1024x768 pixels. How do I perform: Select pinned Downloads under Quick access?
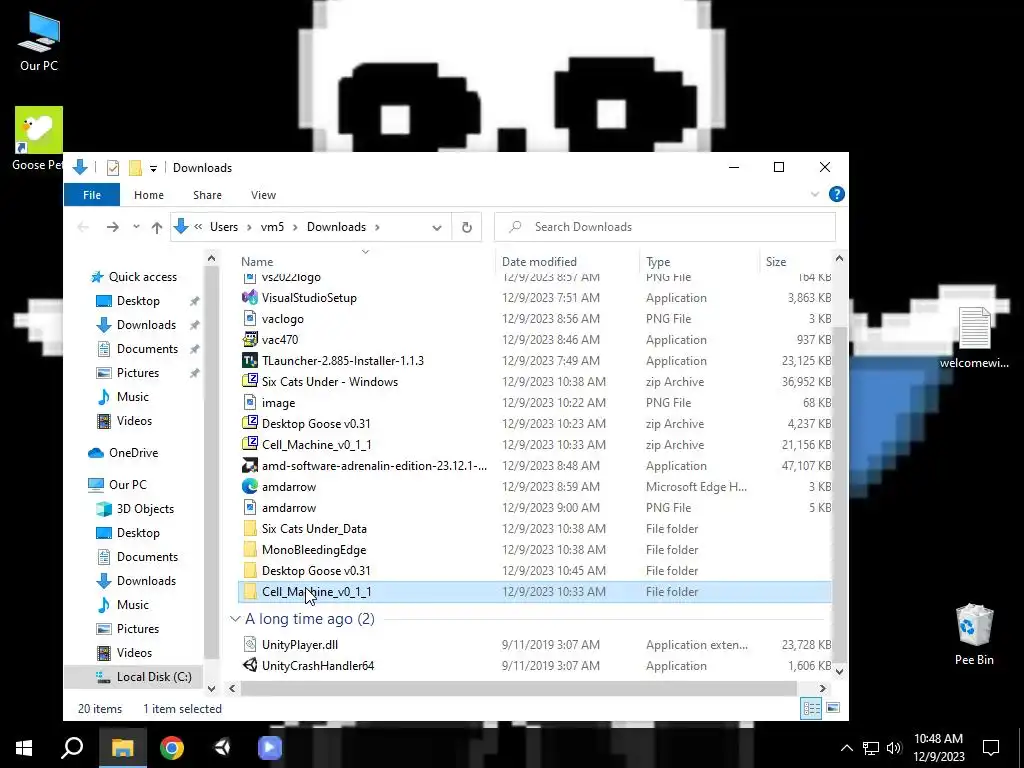point(146,325)
